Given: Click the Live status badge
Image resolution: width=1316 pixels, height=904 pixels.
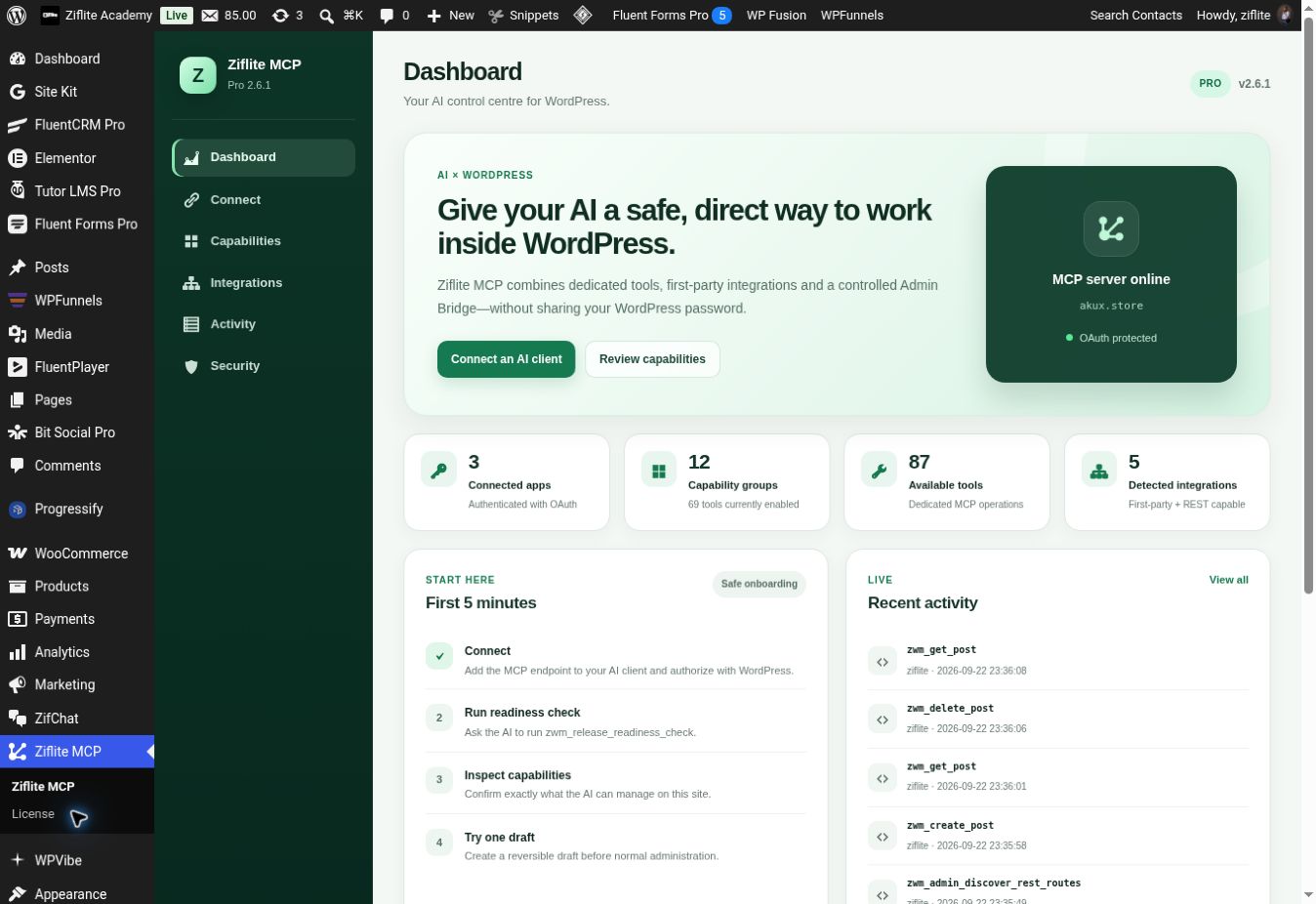Looking at the screenshot, I should click(177, 16).
